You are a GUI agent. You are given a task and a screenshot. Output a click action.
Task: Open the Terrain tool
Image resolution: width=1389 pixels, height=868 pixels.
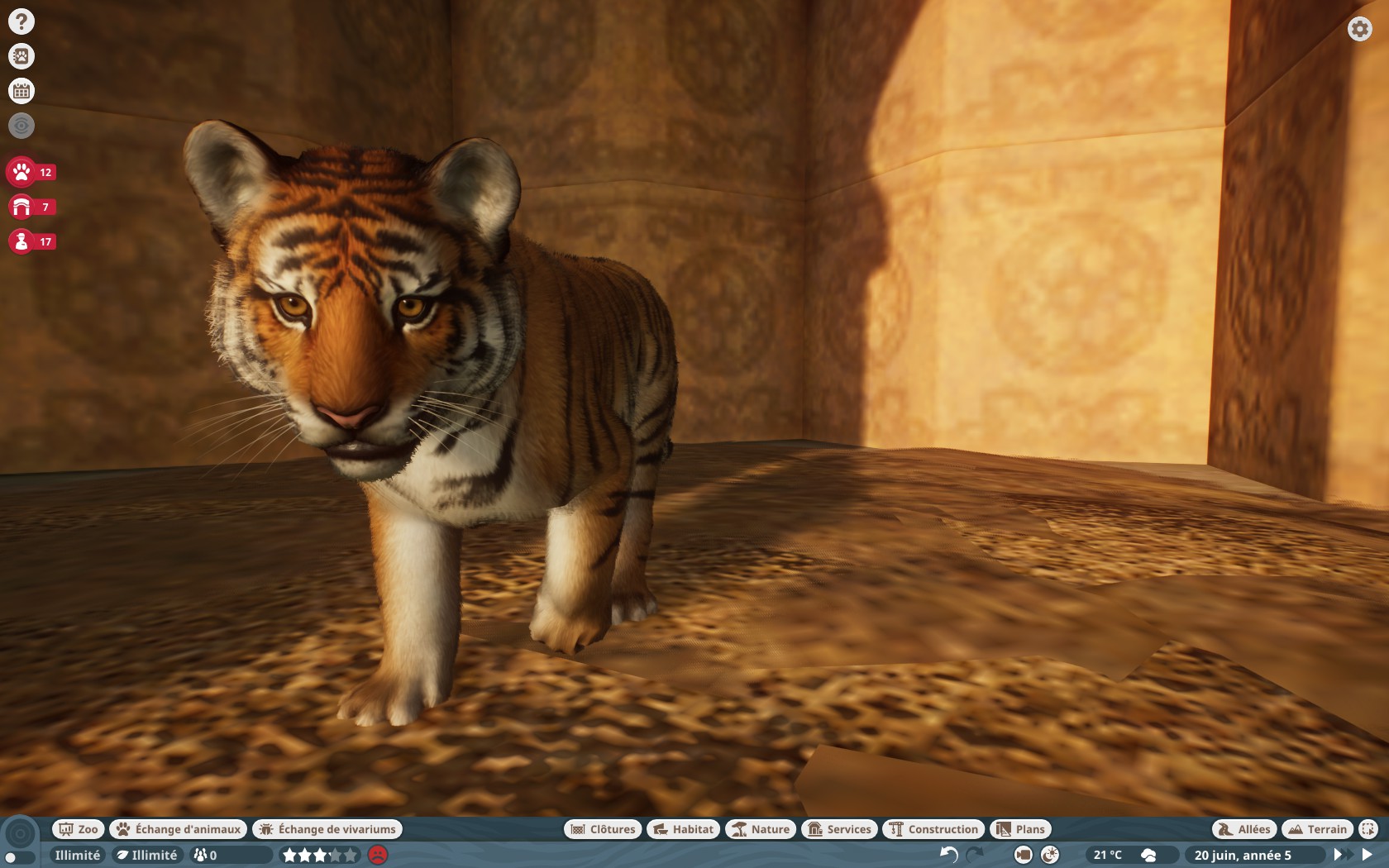(1318, 829)
